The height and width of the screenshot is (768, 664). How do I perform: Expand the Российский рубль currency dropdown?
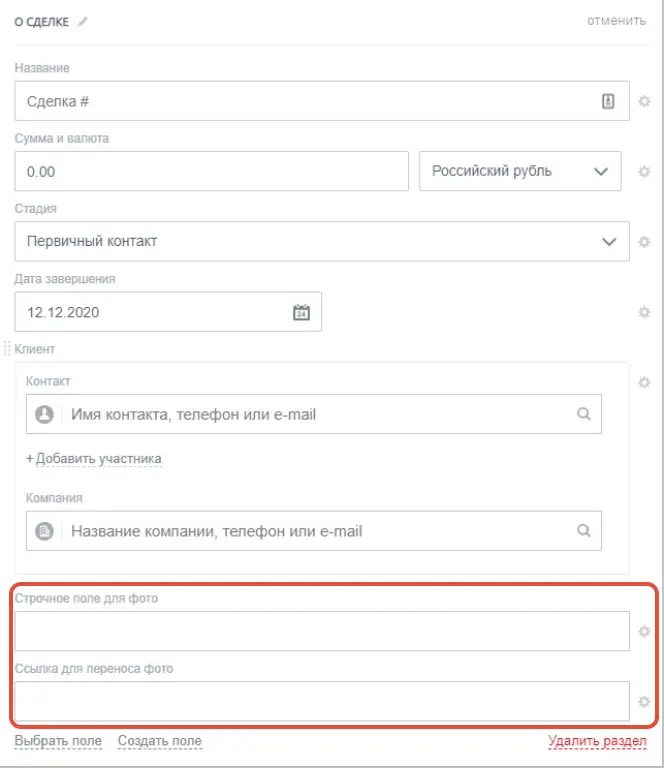coord(520,171)
